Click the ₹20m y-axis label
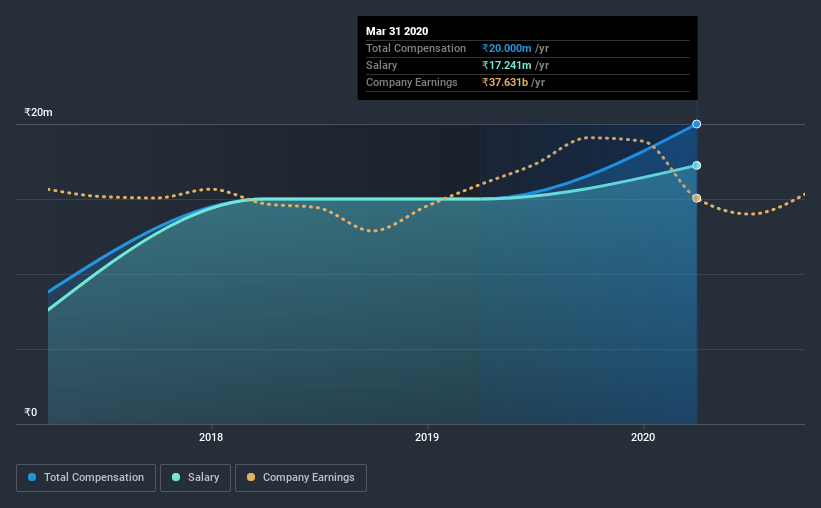The width and height of the screenshot is (821, 508). click(38, 112)
